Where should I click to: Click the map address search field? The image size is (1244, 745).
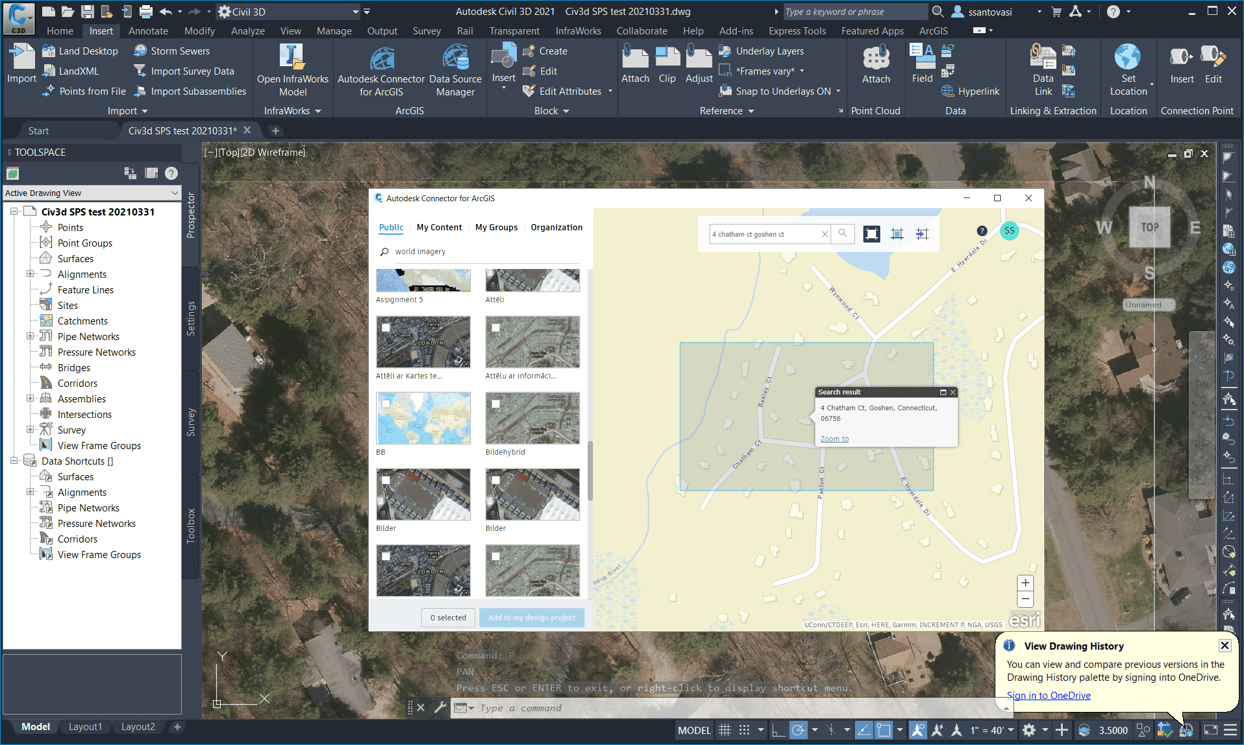[x=765, y=234]
